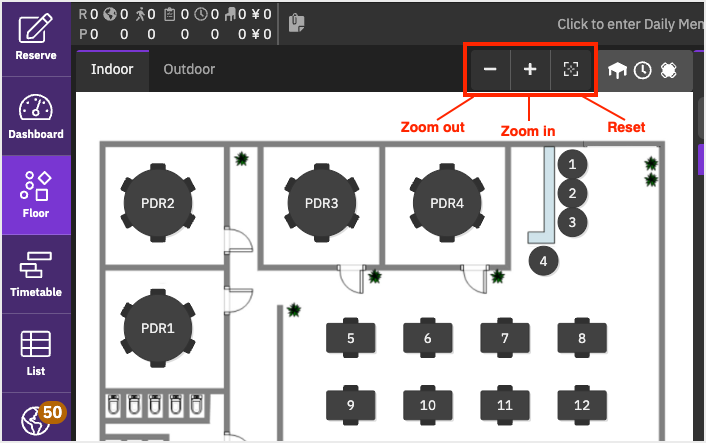Screen dimensions: 706x443
Task: Select counter seat 3
Action: (x=572, y=222)
